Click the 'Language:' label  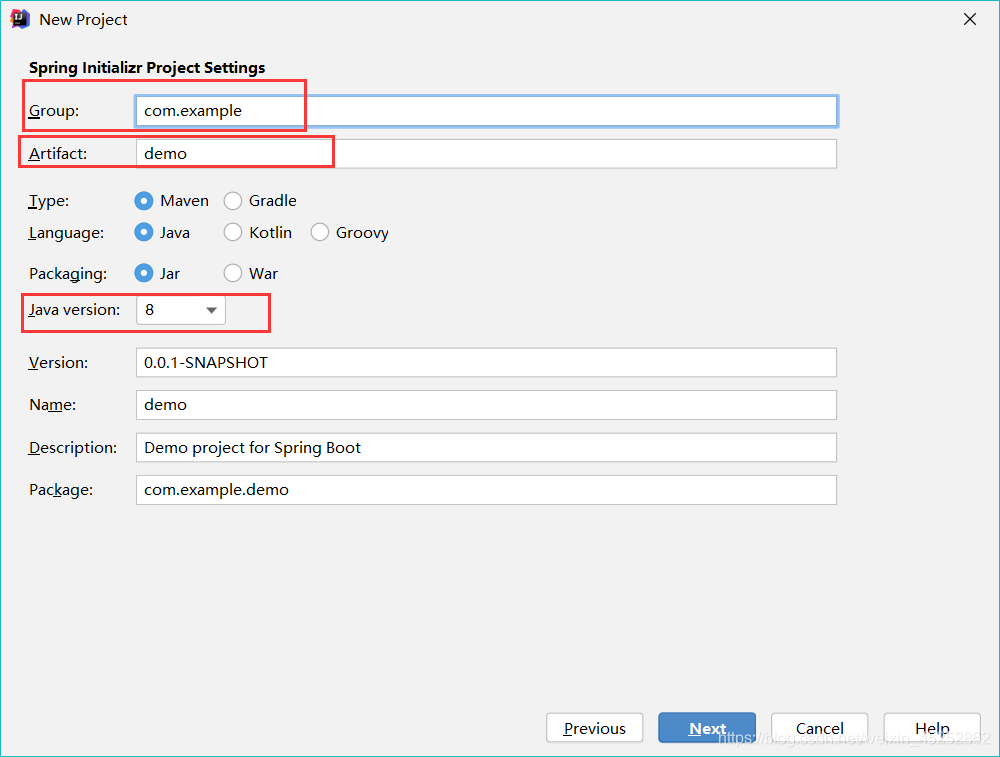(66, 233)
